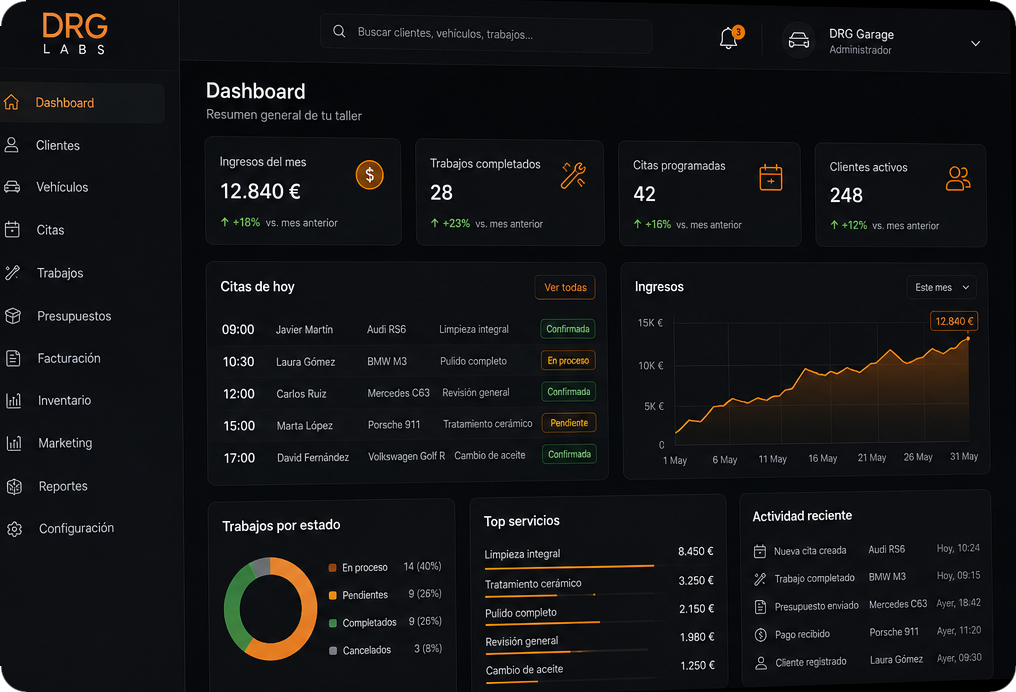Click the Limpieza integral progress bar
This screenshot has height=692, width=1016.
point(569,567)
